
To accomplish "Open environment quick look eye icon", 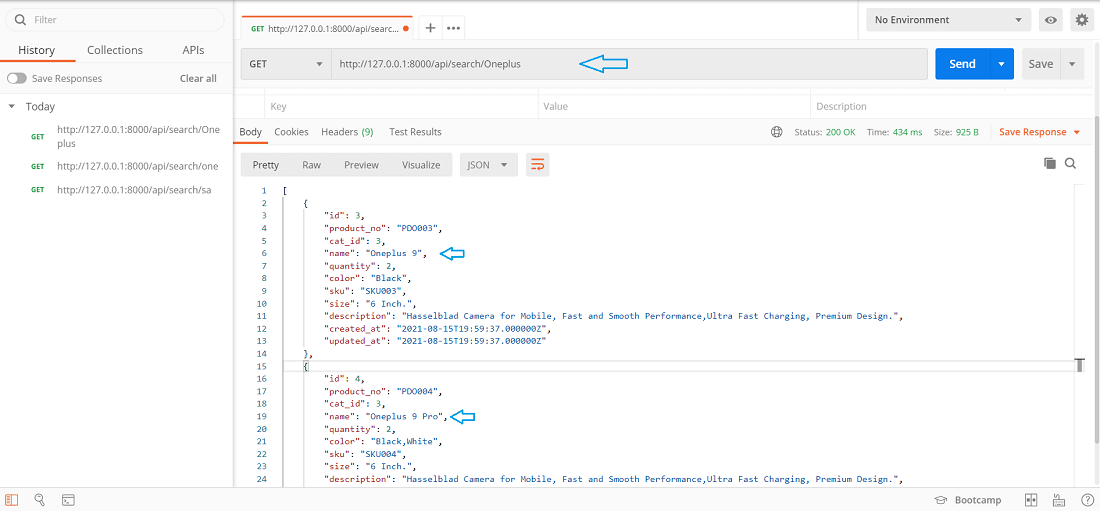I will pyautogui.click(x=1050, y=20).
